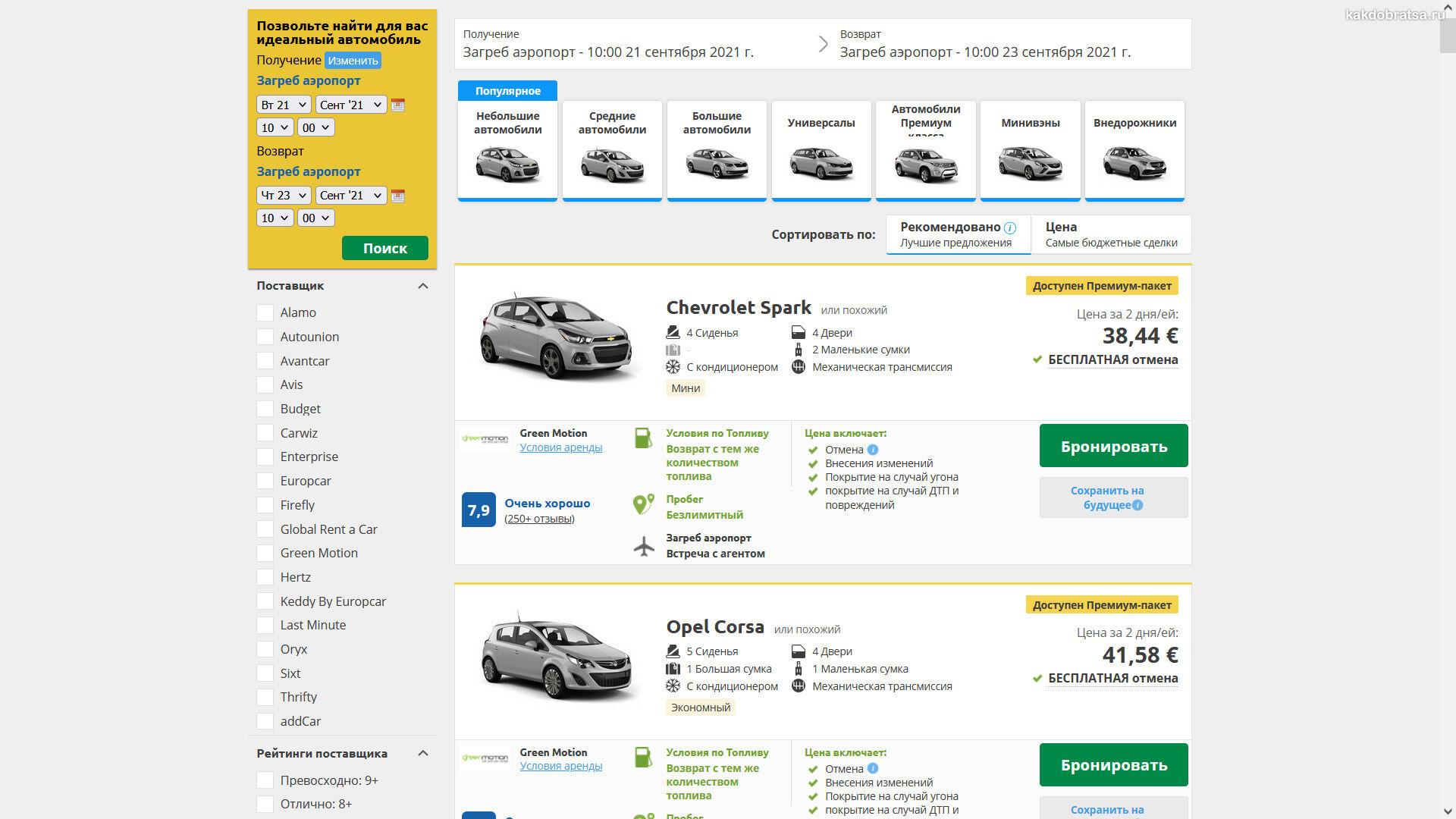Click the fuel pump icon for Opel Corsa
Viewport: 1456px width, 819px height.
point(643,757)
